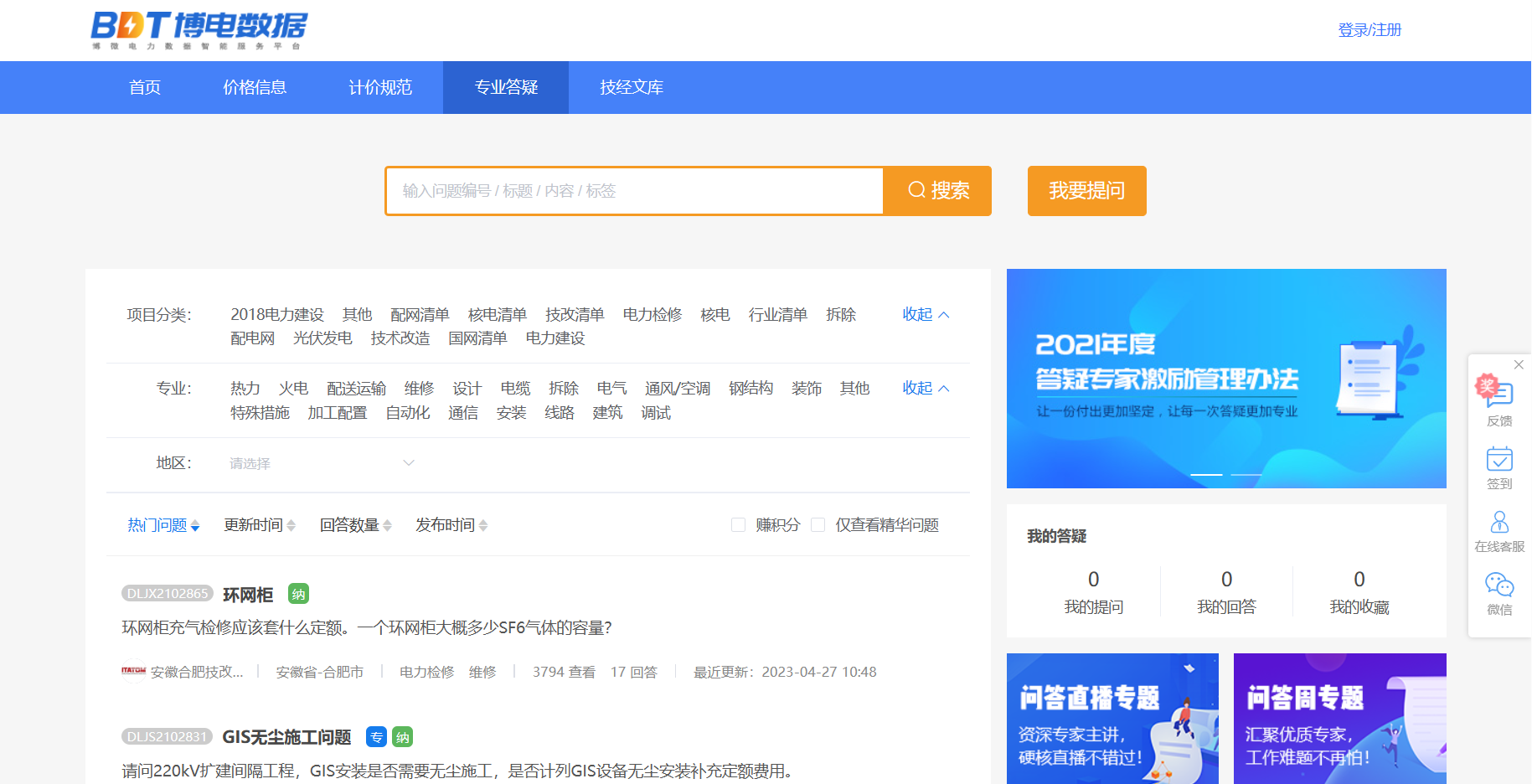This screenshot has width=1532, height=784.
Task: Open the 问答直播专题 promo card
Action: (x=1112, y=719)
